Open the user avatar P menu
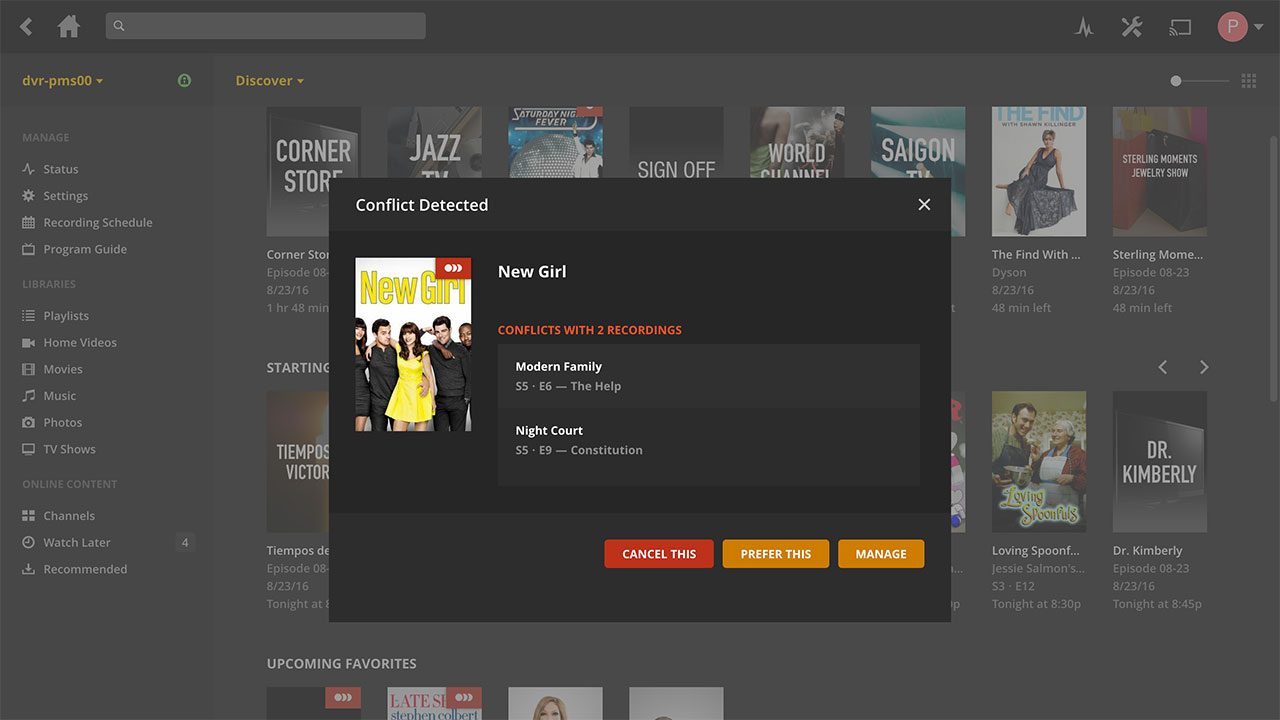 (1240, 27)
